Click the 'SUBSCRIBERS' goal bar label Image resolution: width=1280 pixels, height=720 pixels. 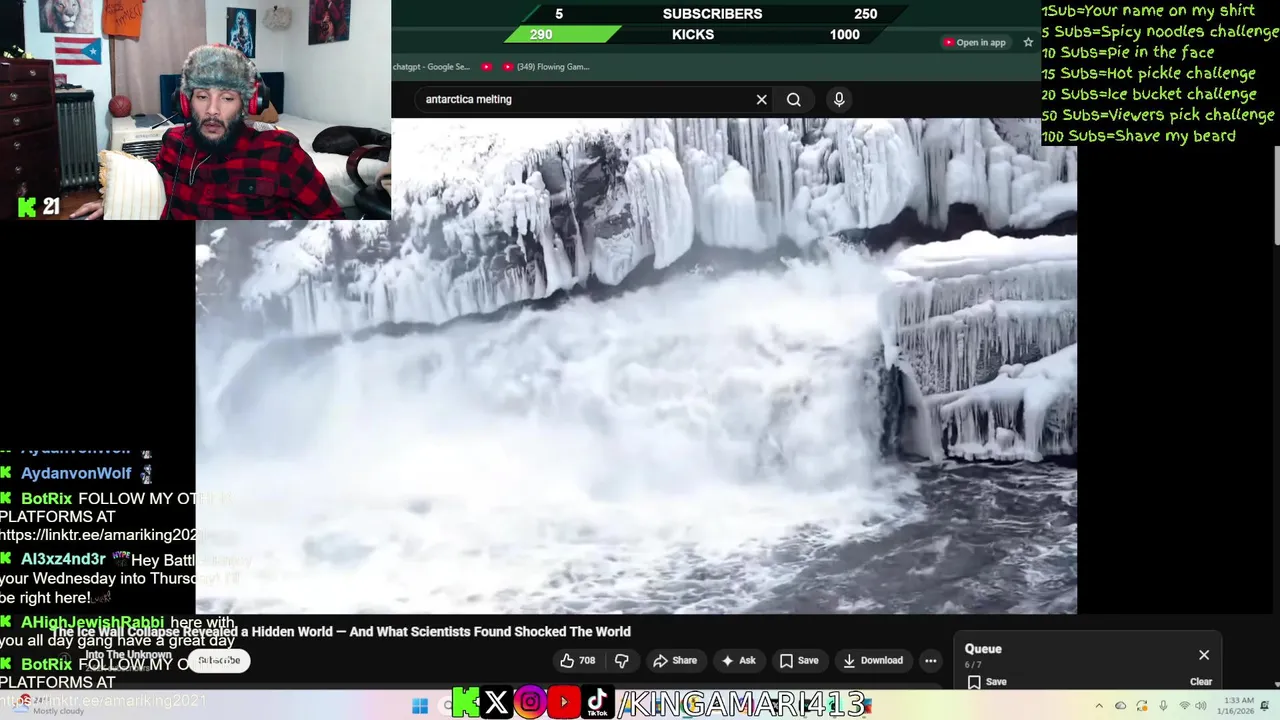pyautogui.click(x=712, y=14)
